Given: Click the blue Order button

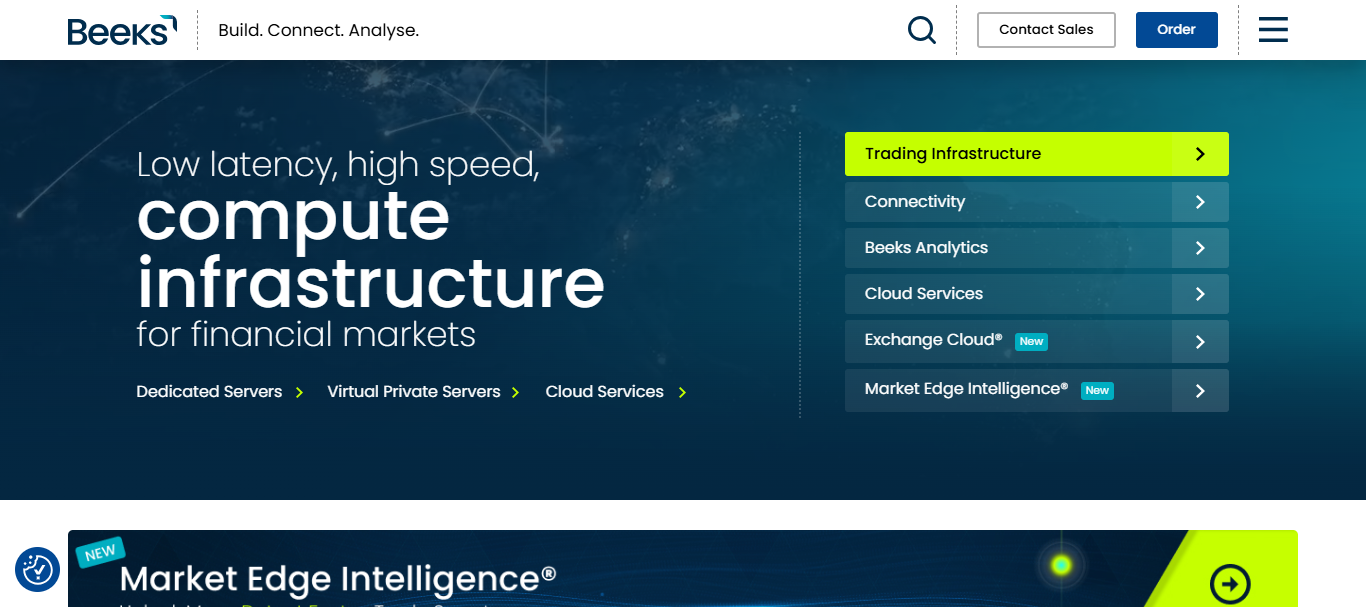Looking at the screenshot, I should [1176, 30].
